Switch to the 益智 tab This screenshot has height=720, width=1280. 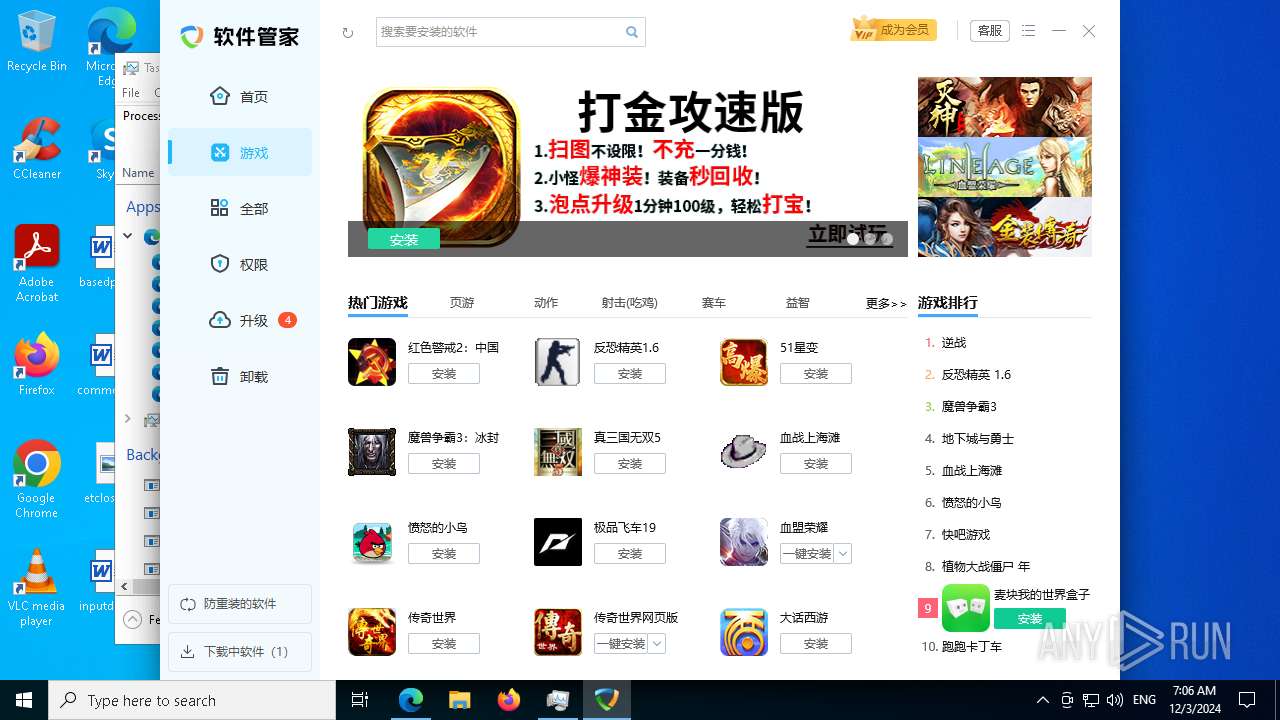(x=798, y=303)
